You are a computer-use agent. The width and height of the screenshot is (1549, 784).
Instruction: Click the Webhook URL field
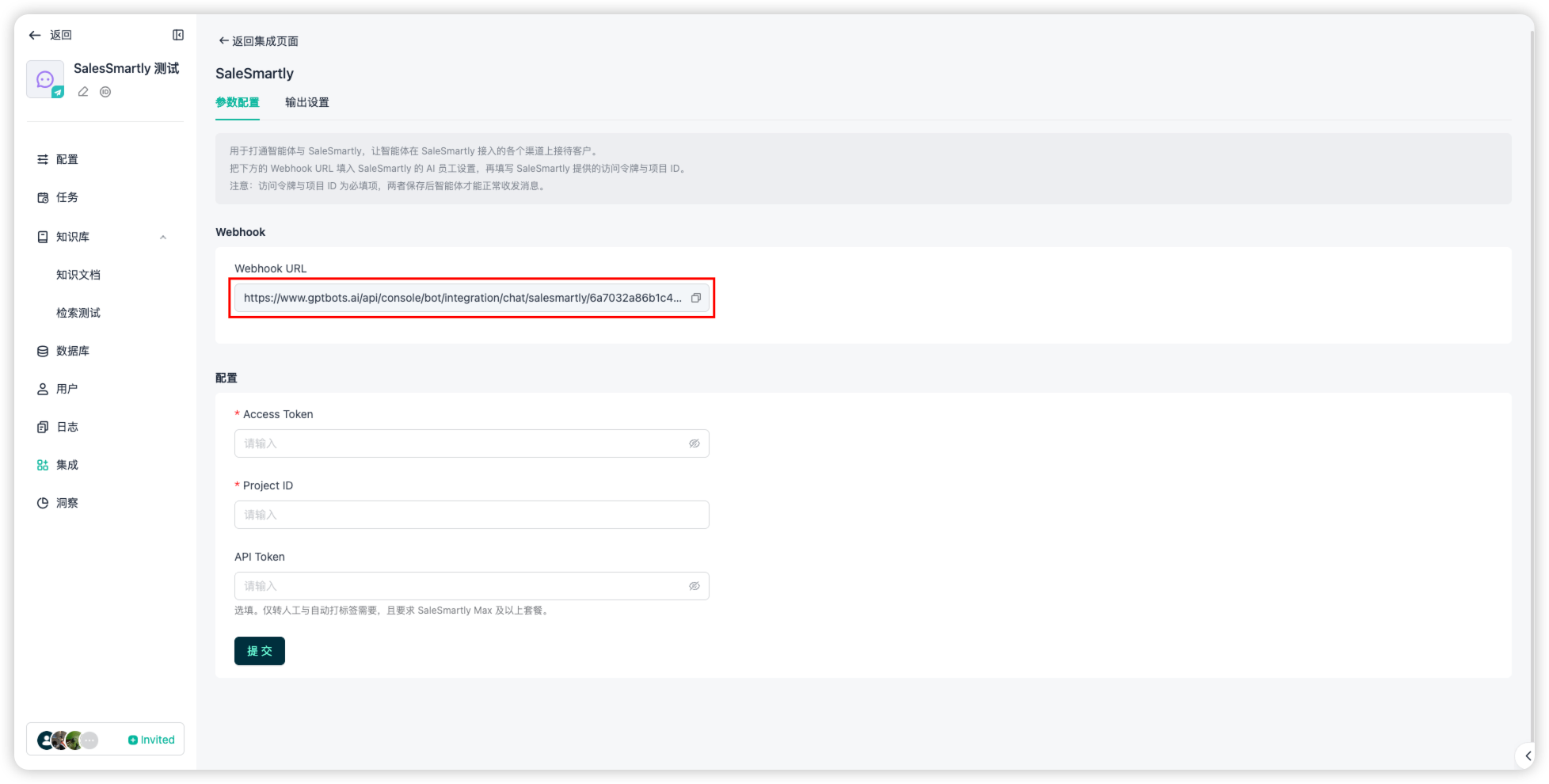click(472, 298)
